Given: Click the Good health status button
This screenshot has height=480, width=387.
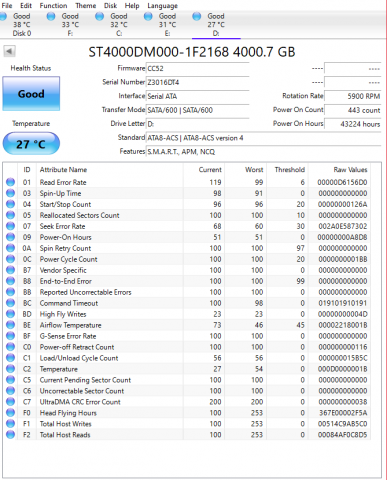Looking at the screenshot, I should tap(31, 94).
